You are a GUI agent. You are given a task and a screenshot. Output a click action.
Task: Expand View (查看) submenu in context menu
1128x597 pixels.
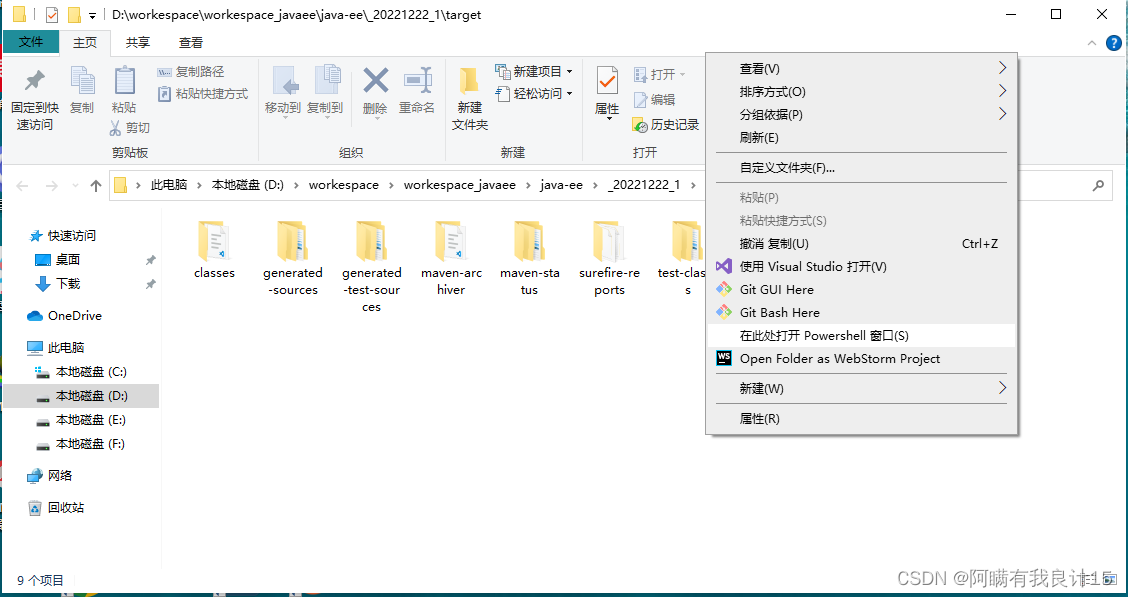[x=862, y=69]
